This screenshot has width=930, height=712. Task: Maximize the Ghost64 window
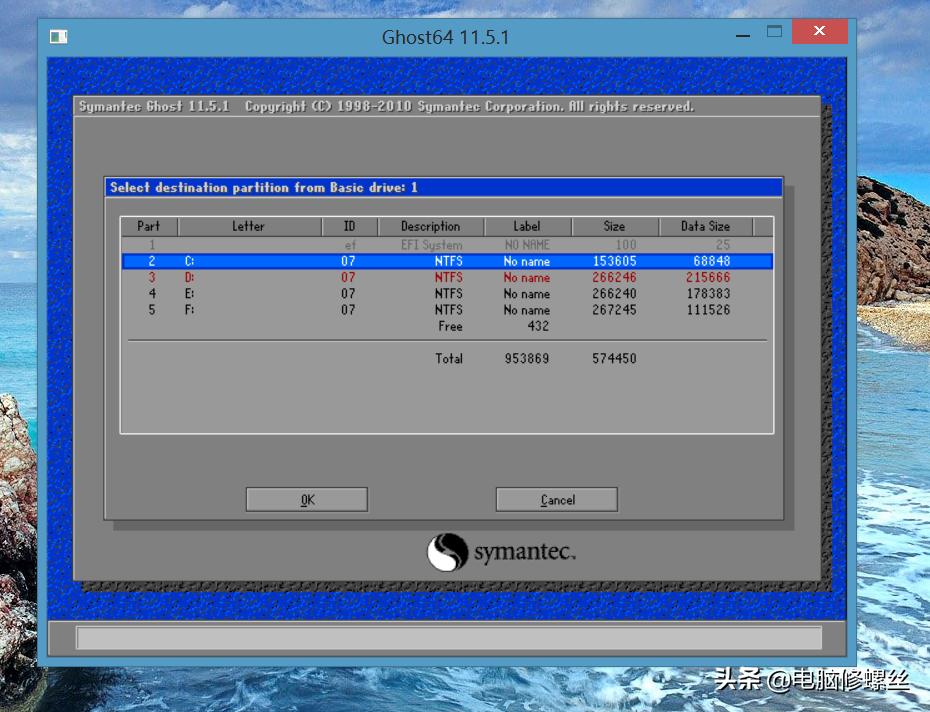[774, 32]
